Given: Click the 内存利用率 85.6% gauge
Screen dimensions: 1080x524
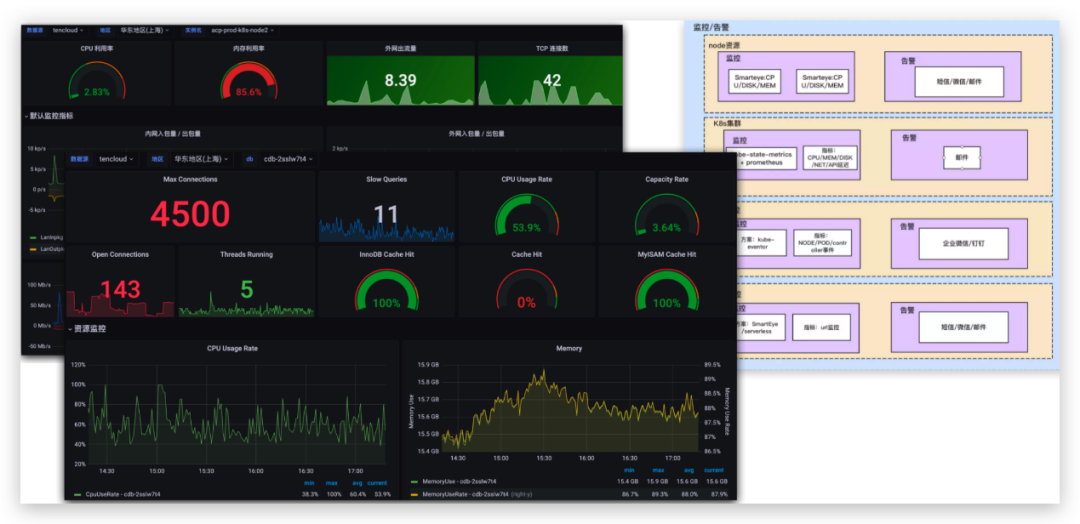Looking at the screenshot, I should point(249,81).
